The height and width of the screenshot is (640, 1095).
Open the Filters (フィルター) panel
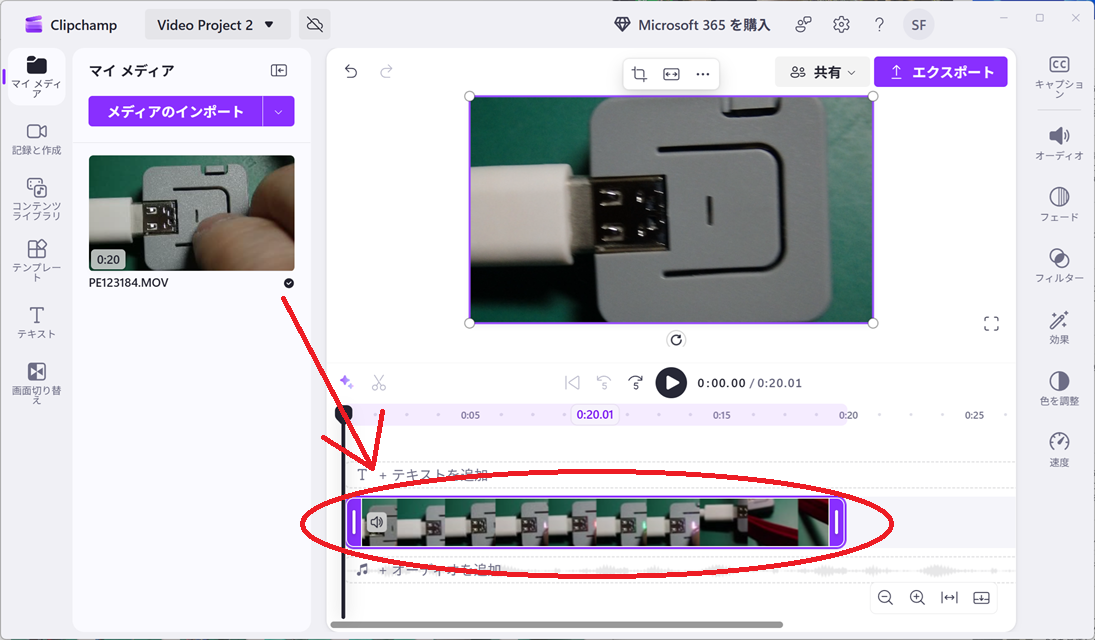pos(1059,265)
